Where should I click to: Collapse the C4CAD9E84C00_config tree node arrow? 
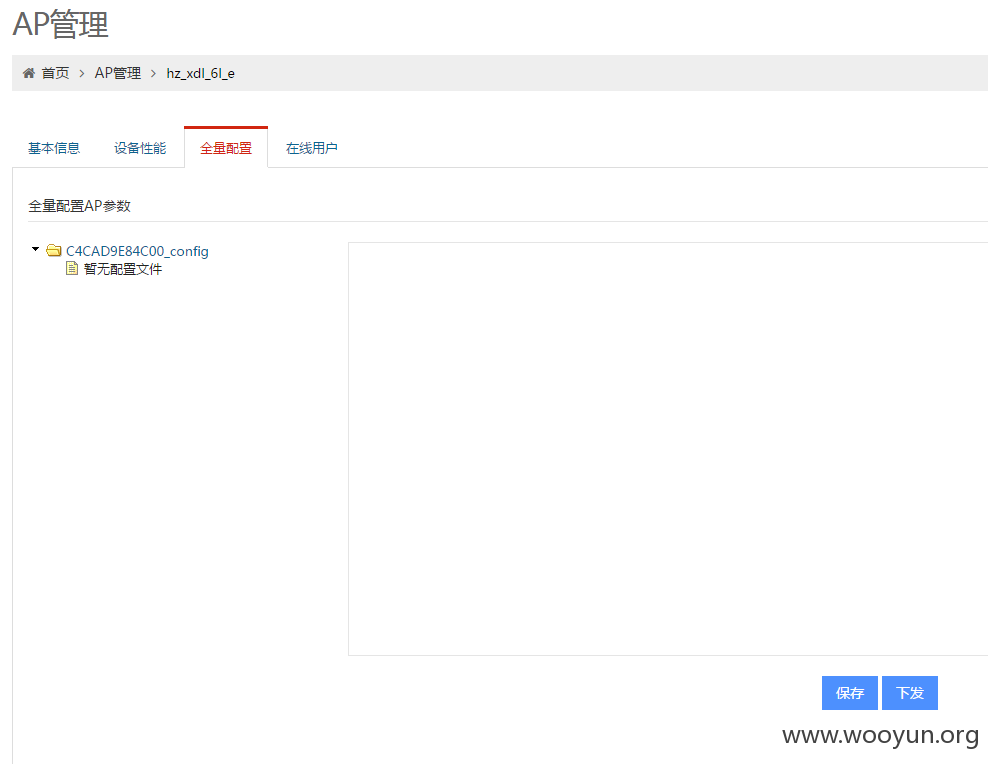coord(35,249)
